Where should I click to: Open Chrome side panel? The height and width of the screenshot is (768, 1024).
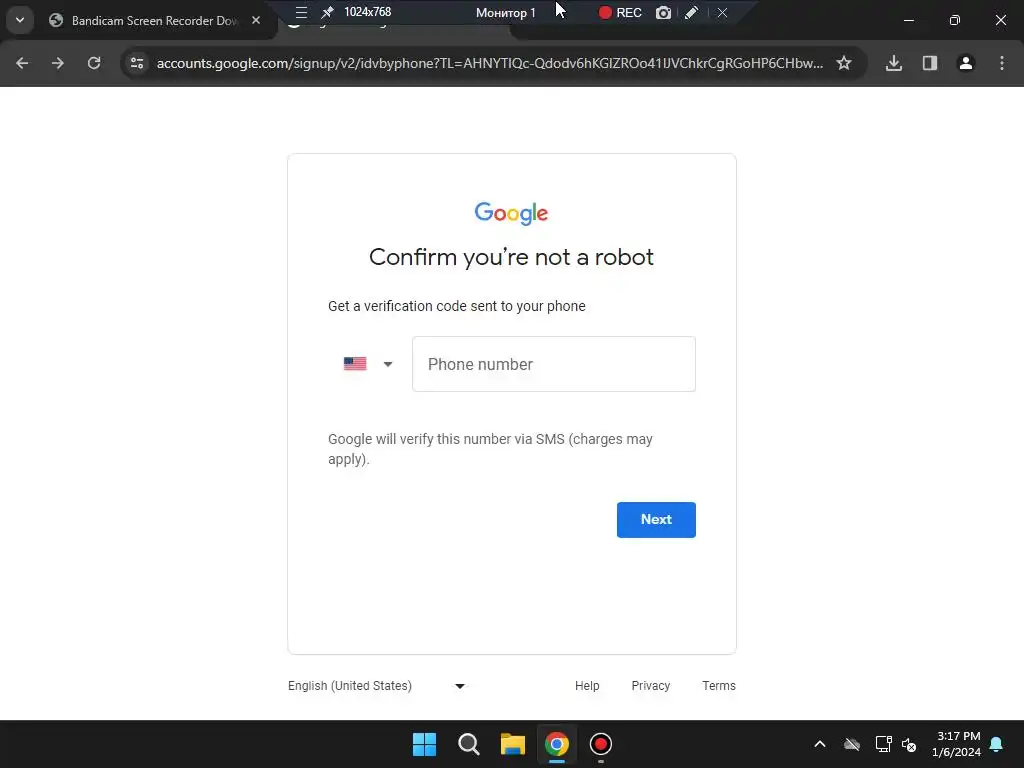929,63
